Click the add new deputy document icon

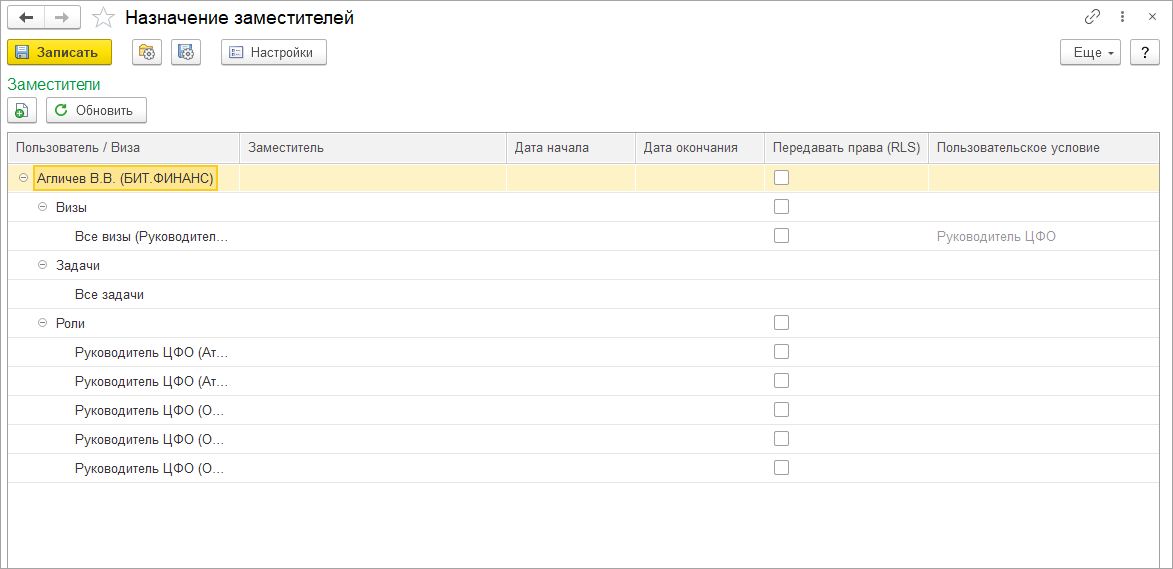click(x=22, y=111)
